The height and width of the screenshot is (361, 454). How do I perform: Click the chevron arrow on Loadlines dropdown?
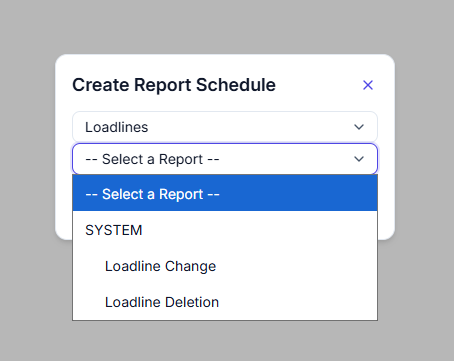click(359, 127)
